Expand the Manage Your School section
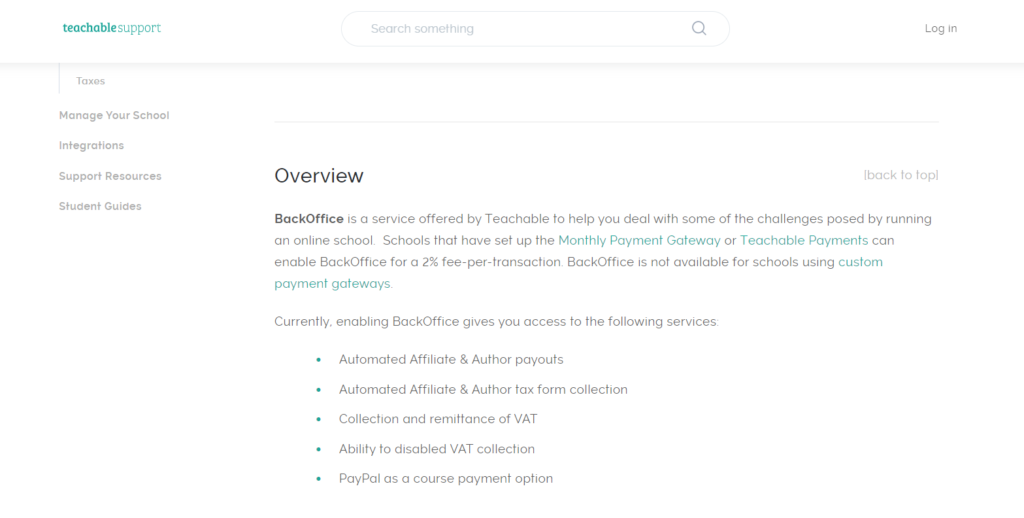 [x=114, y=116]
